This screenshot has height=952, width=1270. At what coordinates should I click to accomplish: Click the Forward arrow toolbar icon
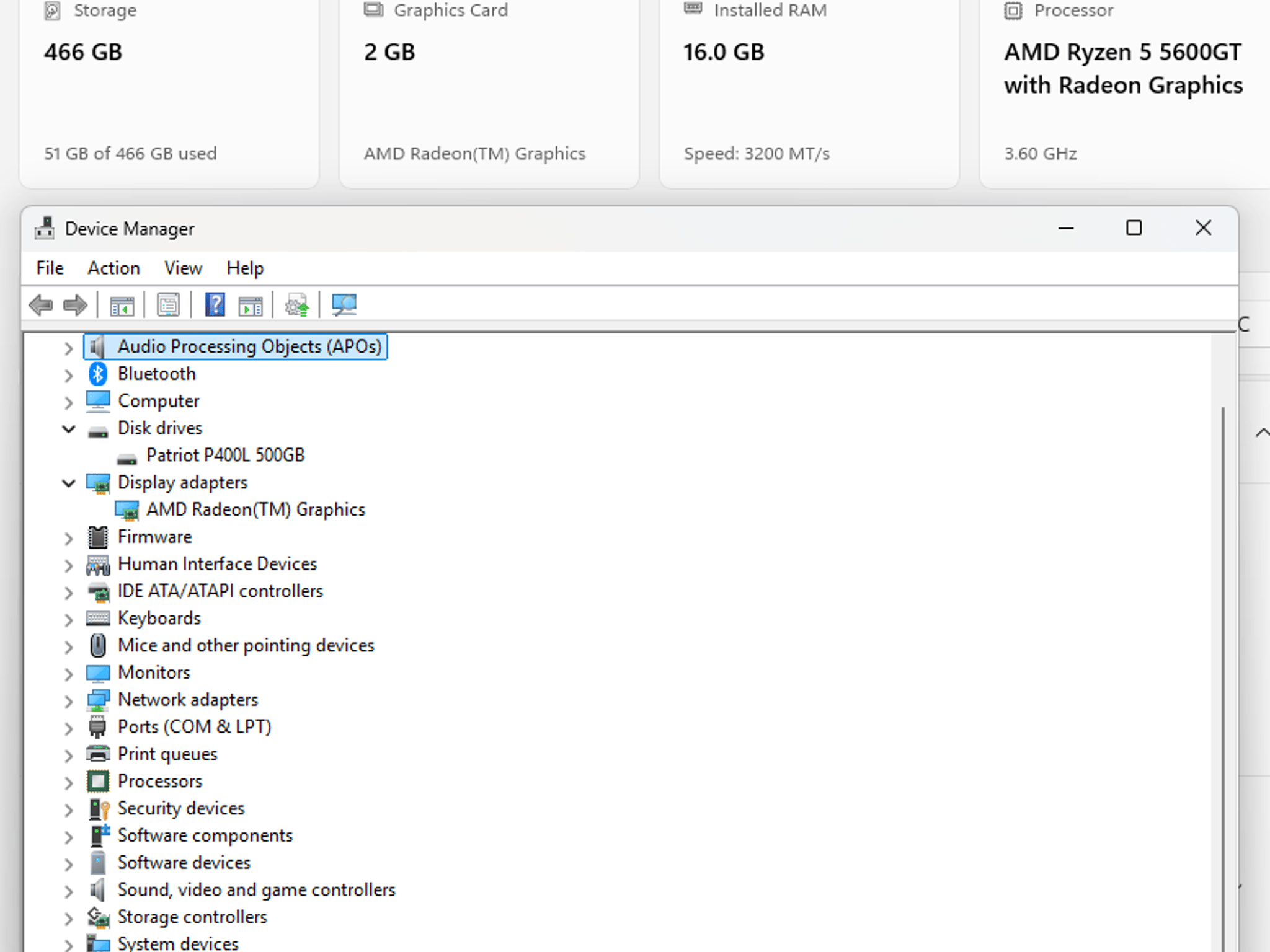(x=75, y=305)
